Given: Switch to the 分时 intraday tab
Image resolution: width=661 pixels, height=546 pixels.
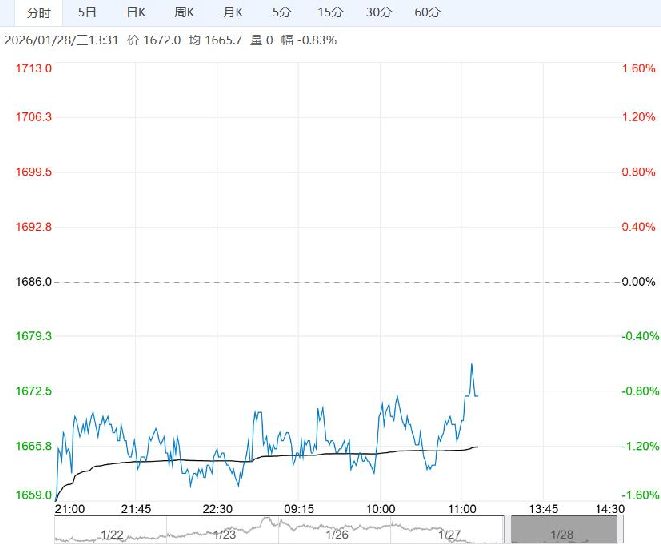Looking at the screenshot, I should pyautogui.click(x=37, y=13).
